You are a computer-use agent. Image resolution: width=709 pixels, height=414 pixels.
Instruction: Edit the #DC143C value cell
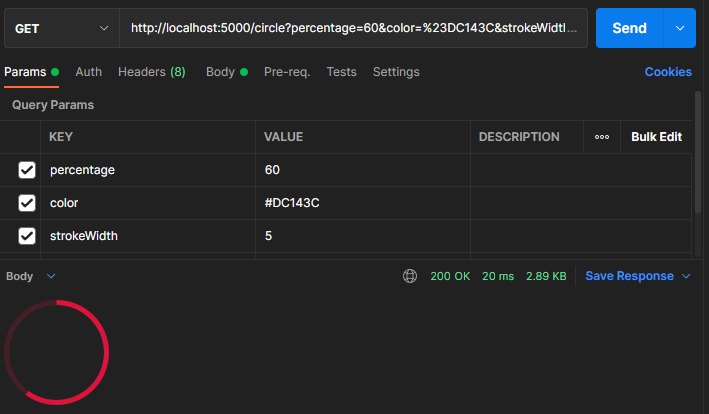[363, 203]
